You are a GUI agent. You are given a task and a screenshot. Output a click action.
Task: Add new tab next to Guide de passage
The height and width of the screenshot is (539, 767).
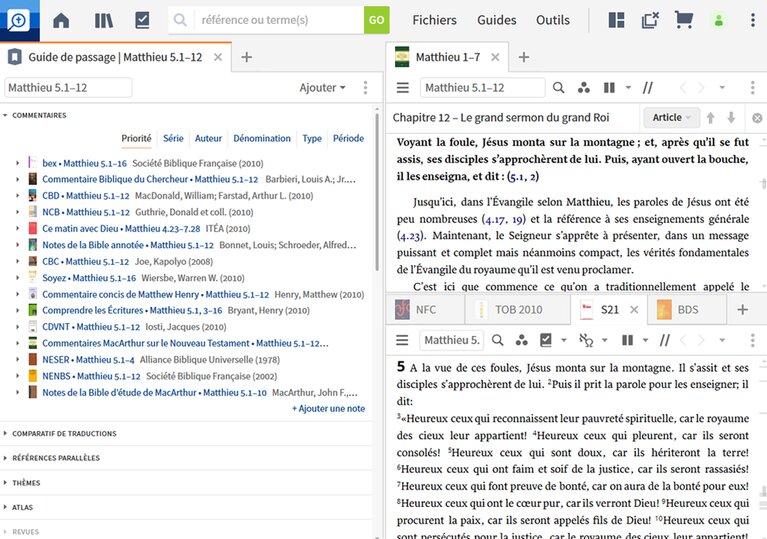[247, 57]
